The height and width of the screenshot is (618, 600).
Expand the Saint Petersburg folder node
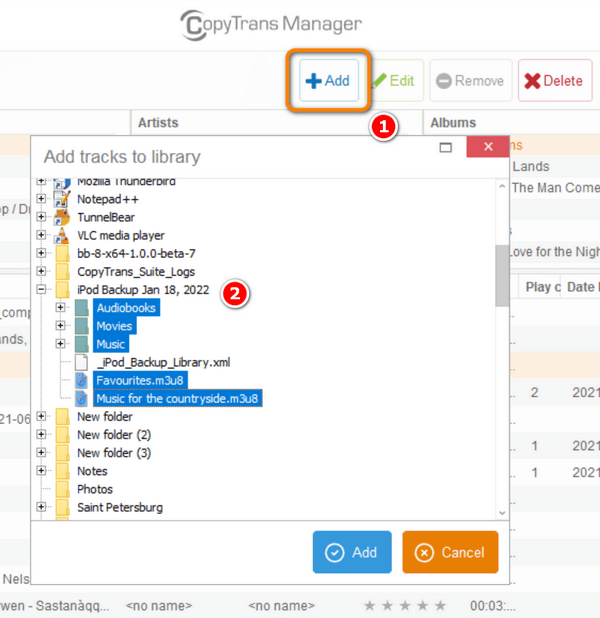click(41, 506)
